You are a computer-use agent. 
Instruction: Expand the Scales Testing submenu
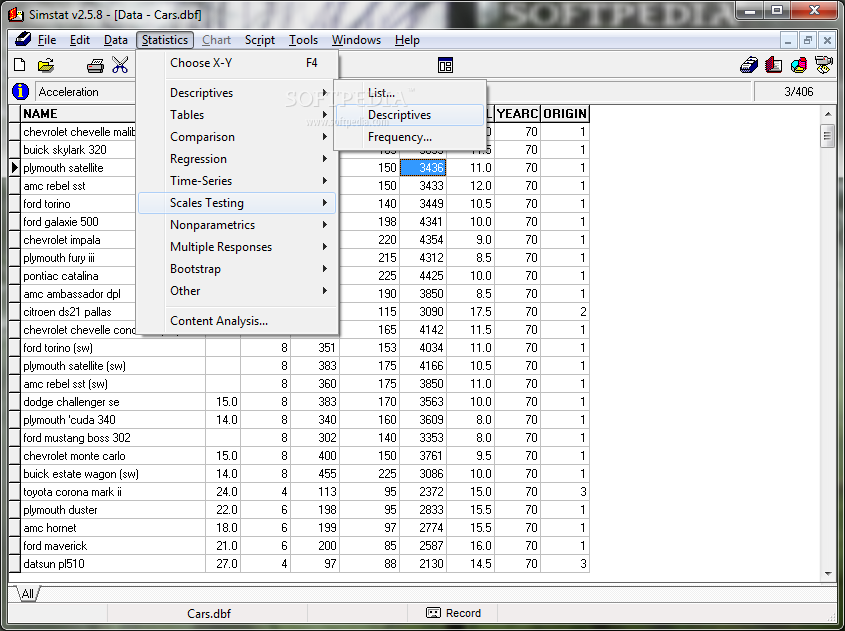click(237, 203)
